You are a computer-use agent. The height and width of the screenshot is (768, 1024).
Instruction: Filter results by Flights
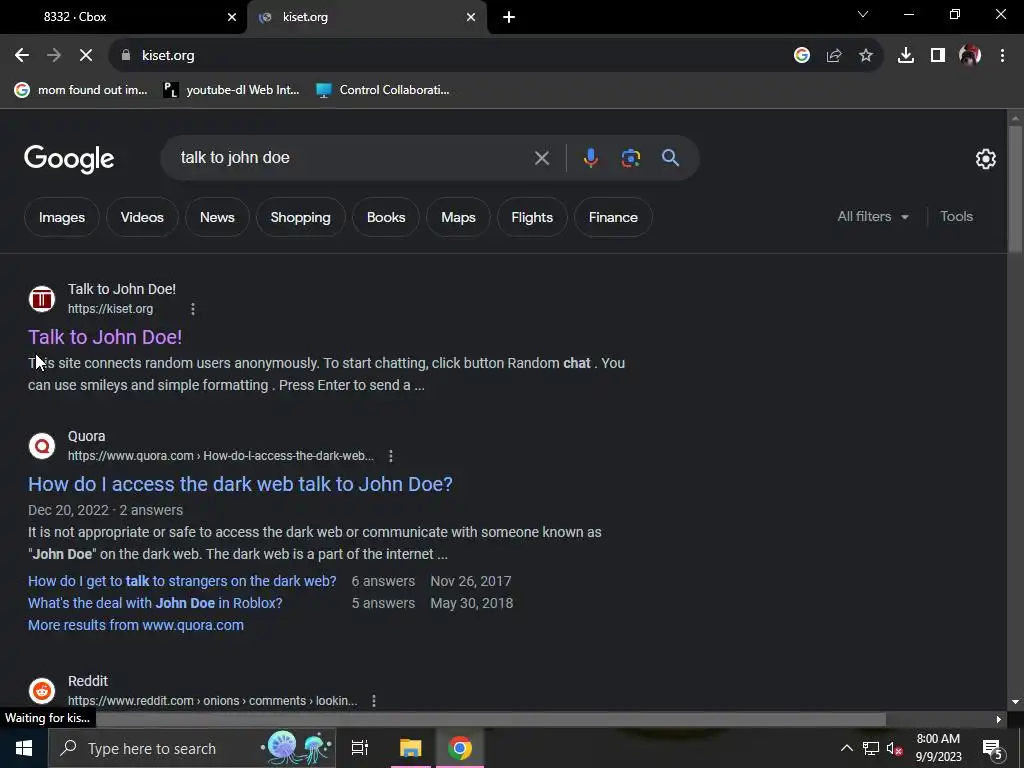[x=532, y=217]
